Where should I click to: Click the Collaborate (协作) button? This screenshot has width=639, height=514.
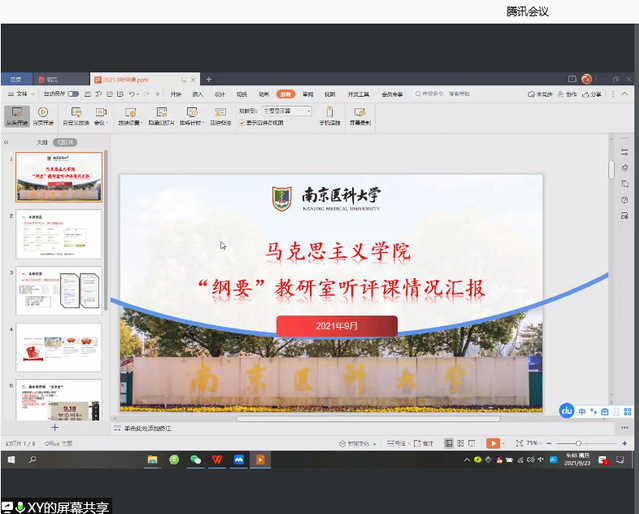[567, 94]
